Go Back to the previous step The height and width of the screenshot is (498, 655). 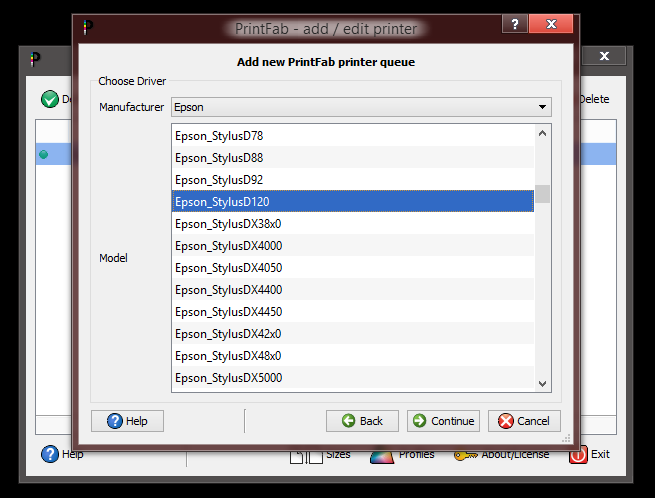[x=362, y=421]
